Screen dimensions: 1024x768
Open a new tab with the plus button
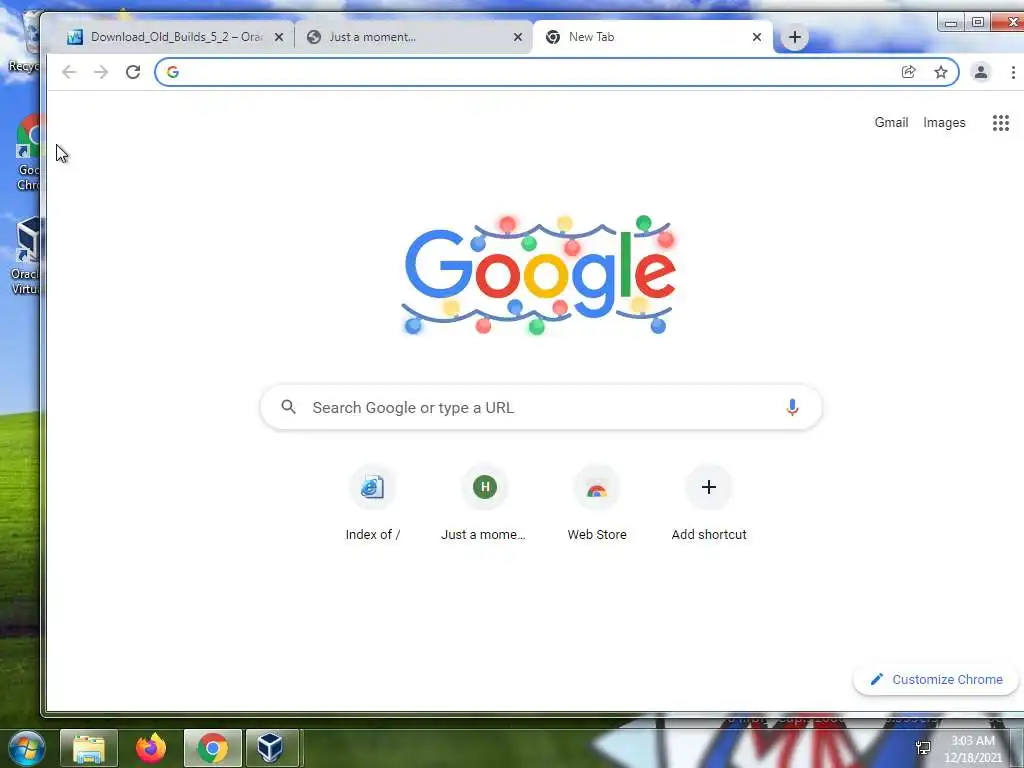(x=795, y=37)
